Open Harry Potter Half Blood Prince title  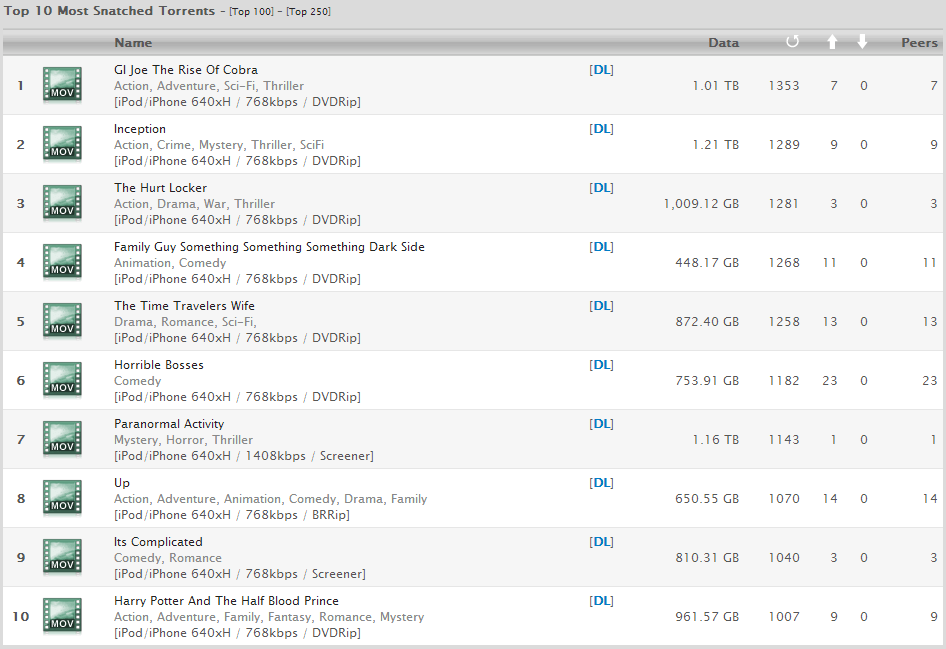click(x=226, y=601)
